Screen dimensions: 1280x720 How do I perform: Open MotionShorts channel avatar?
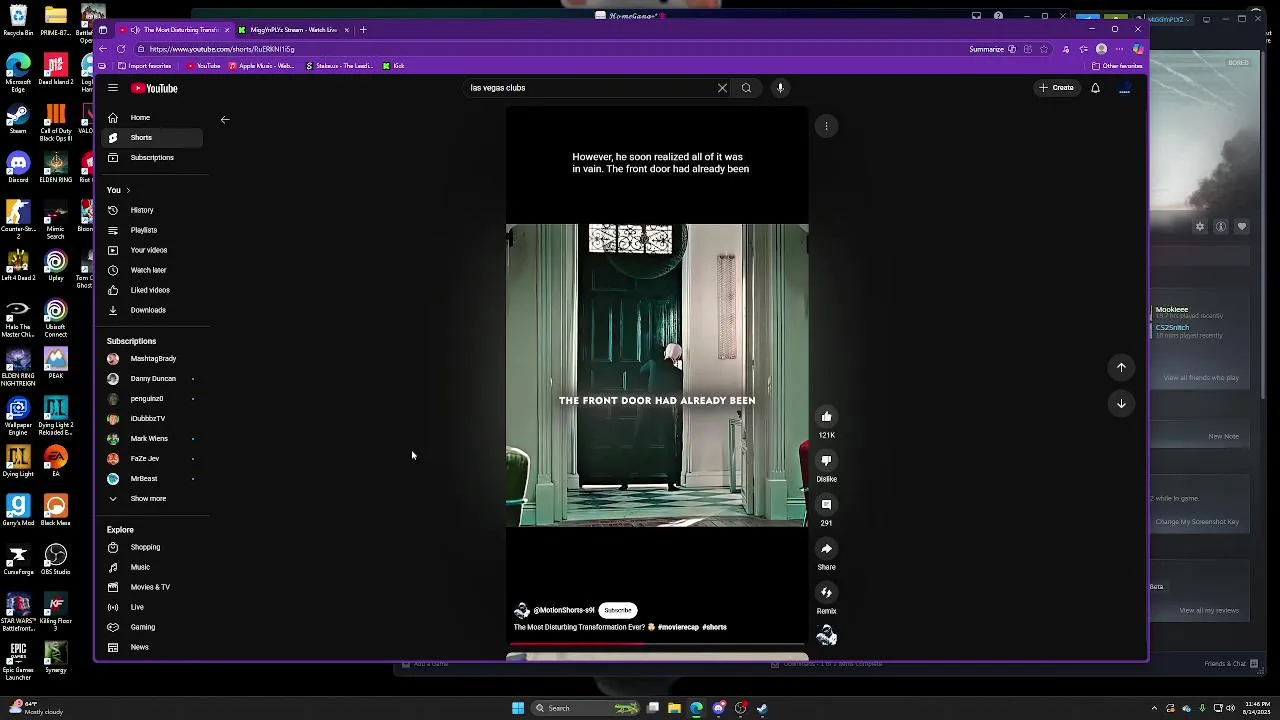pyautogui.click(x=521, y=610)
